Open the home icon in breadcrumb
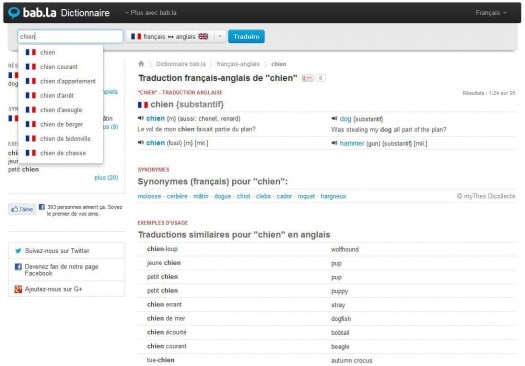525x366 pixels. point(141,64)
